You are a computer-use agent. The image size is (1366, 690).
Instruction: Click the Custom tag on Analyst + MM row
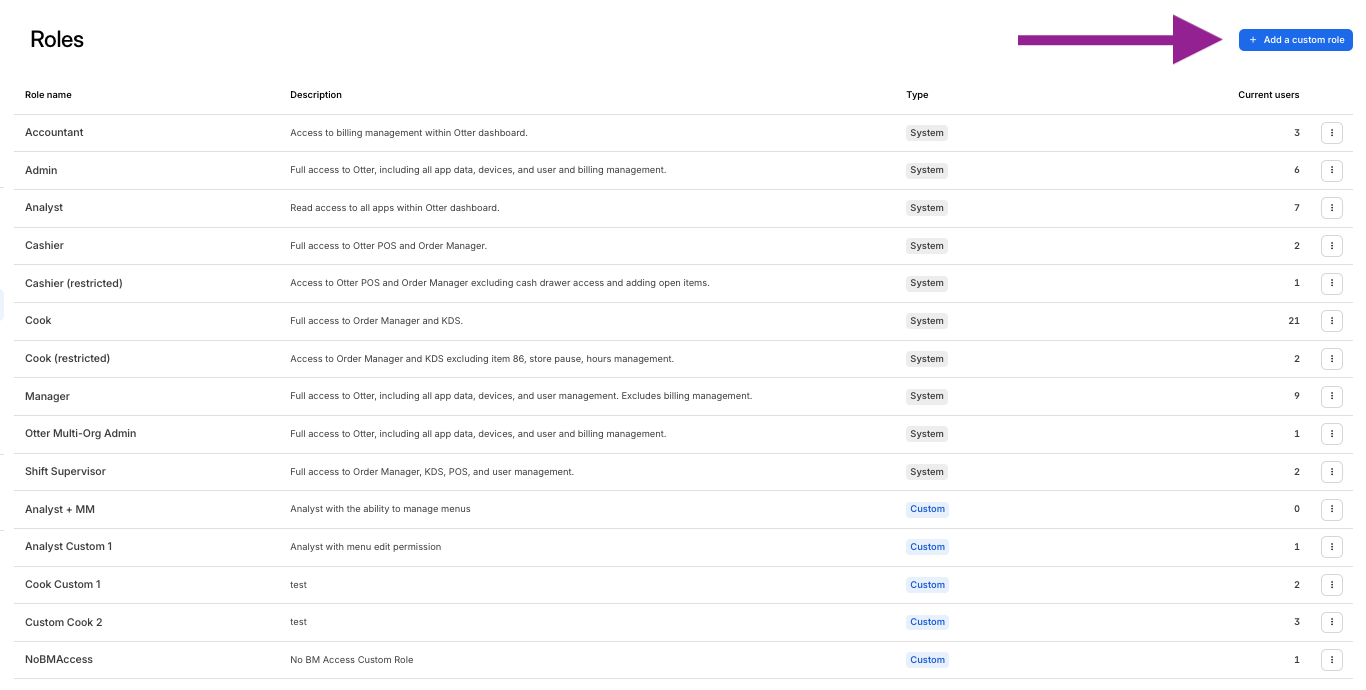click(927, 509)
